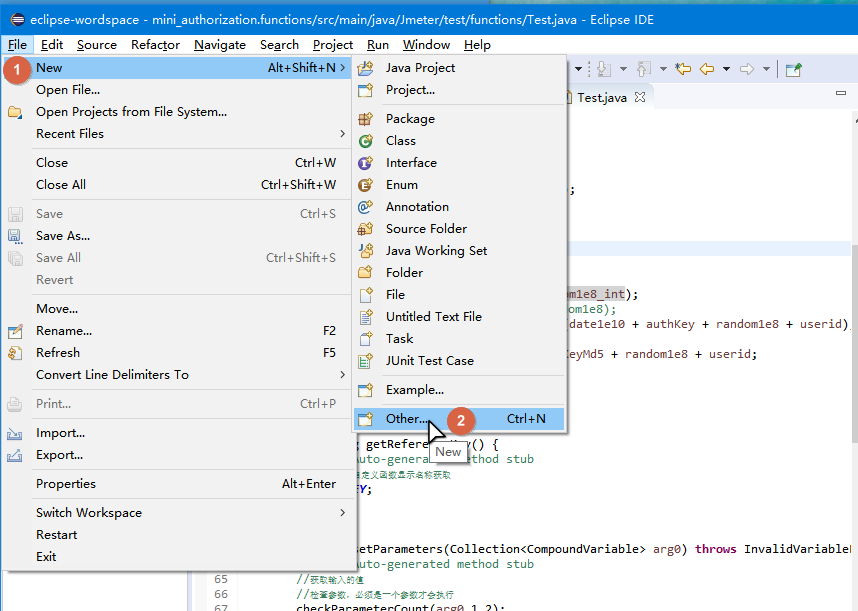Click the Enum icon

click(366, 185)
